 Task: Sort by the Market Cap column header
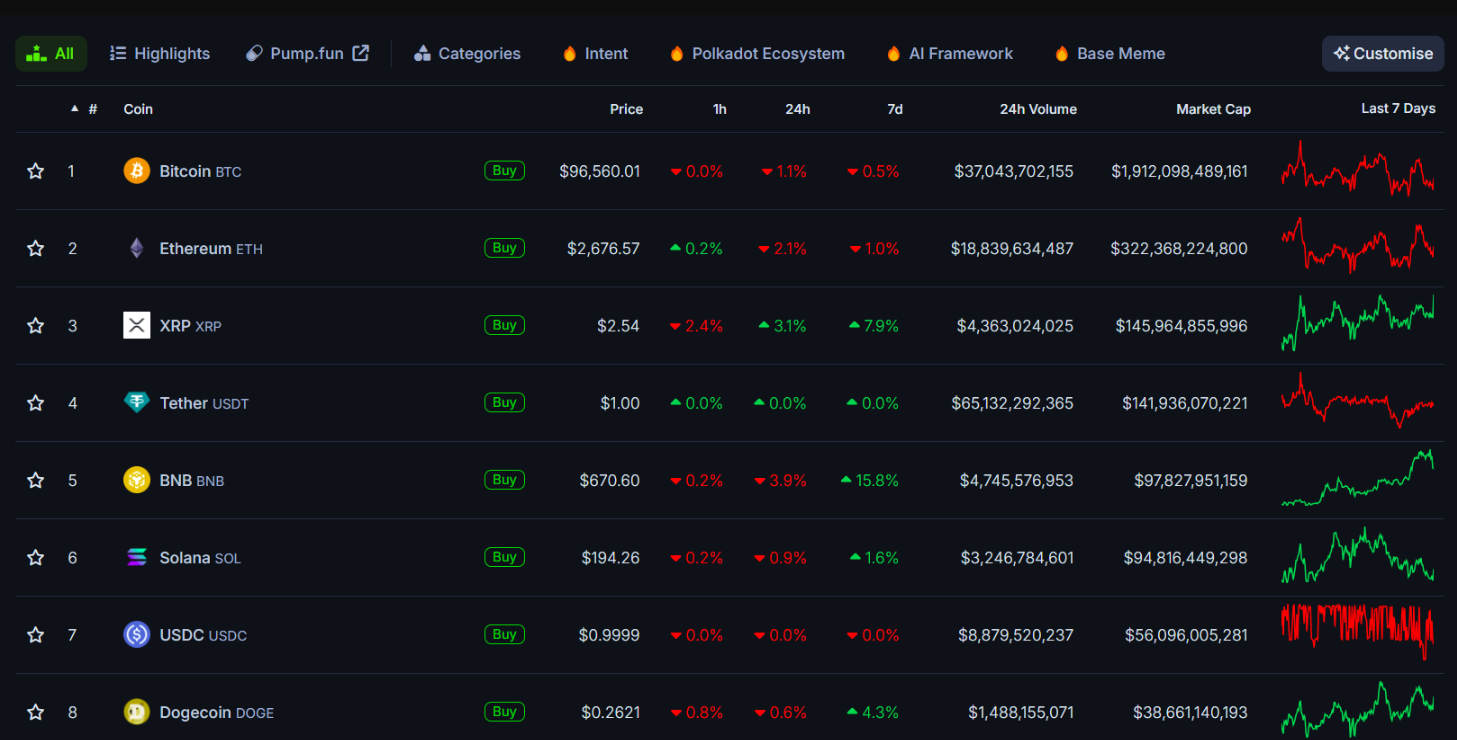1213,109
